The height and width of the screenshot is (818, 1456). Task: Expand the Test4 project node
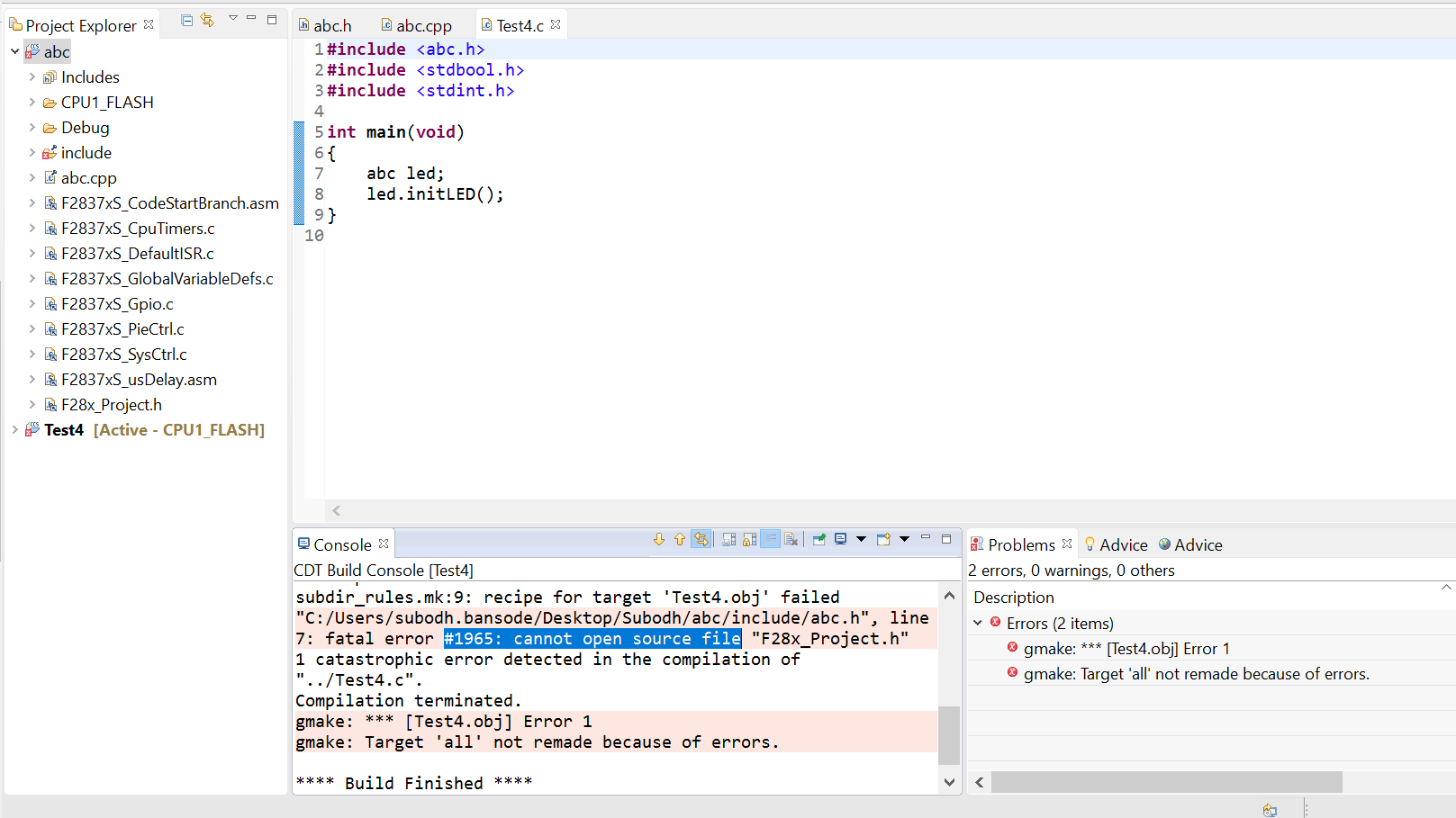point(15,429)
